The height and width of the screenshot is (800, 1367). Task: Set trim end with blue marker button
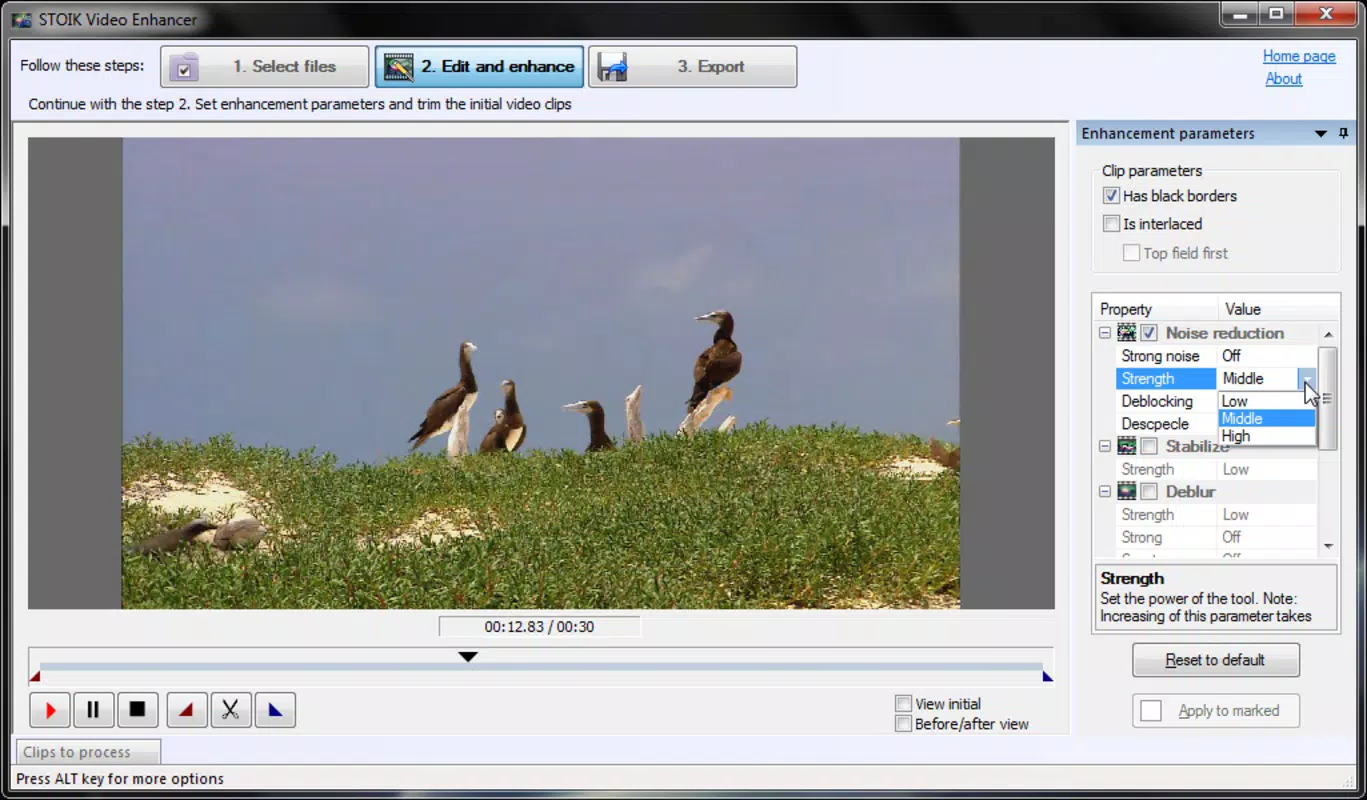275,710
